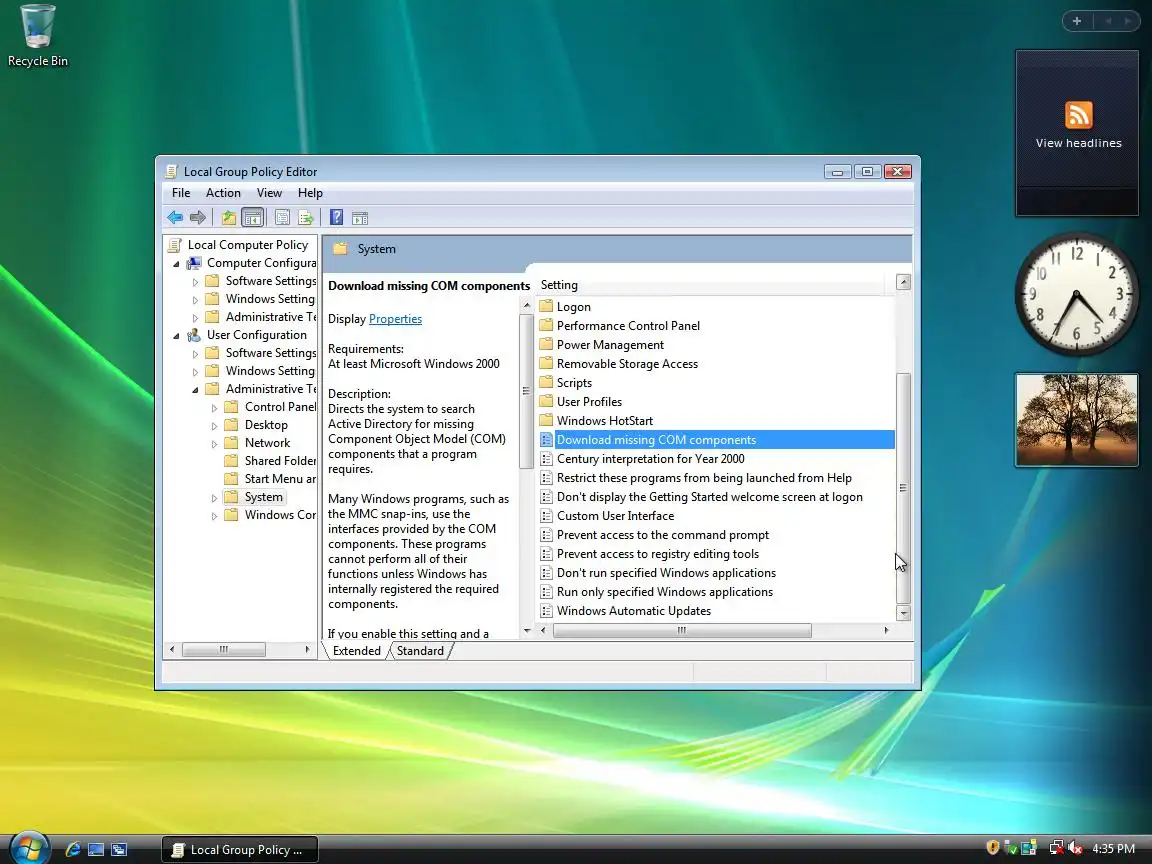Click the settings list vertical scrollbar thumb
The width and height of the screenshot is (1152, 864).
point(904,488)
